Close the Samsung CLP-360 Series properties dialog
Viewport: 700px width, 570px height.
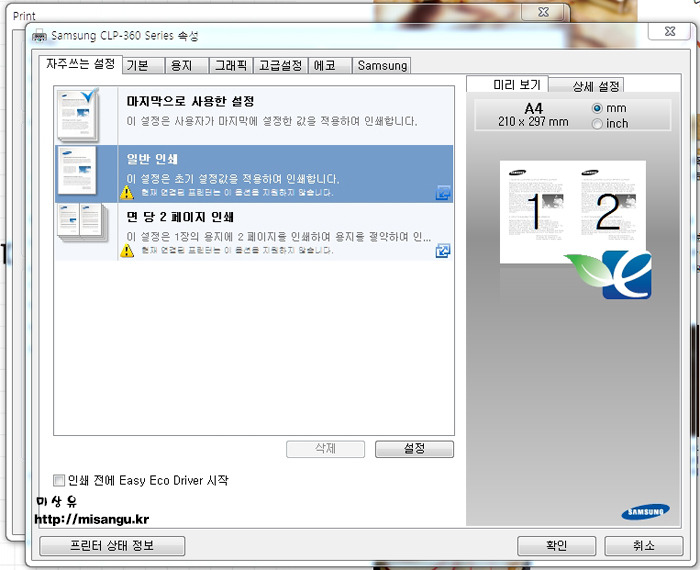pyautogui.click(x=670, y=31)
